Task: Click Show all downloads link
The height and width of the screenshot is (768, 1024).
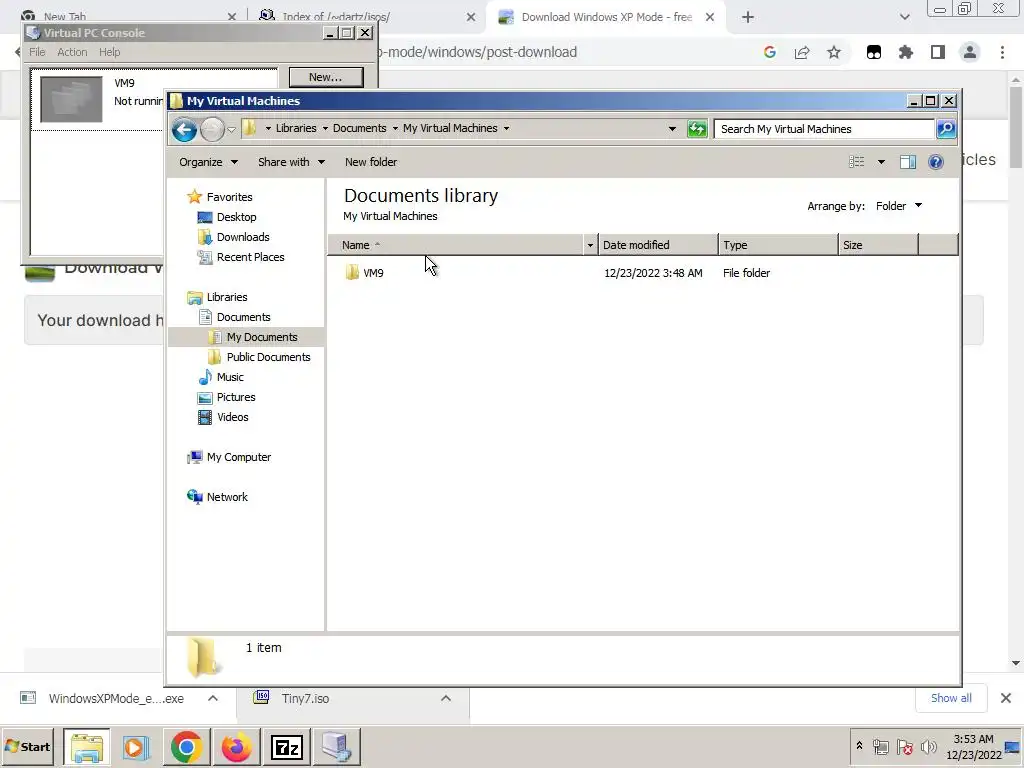Action: pyautogui.click(x=951, y=698)
